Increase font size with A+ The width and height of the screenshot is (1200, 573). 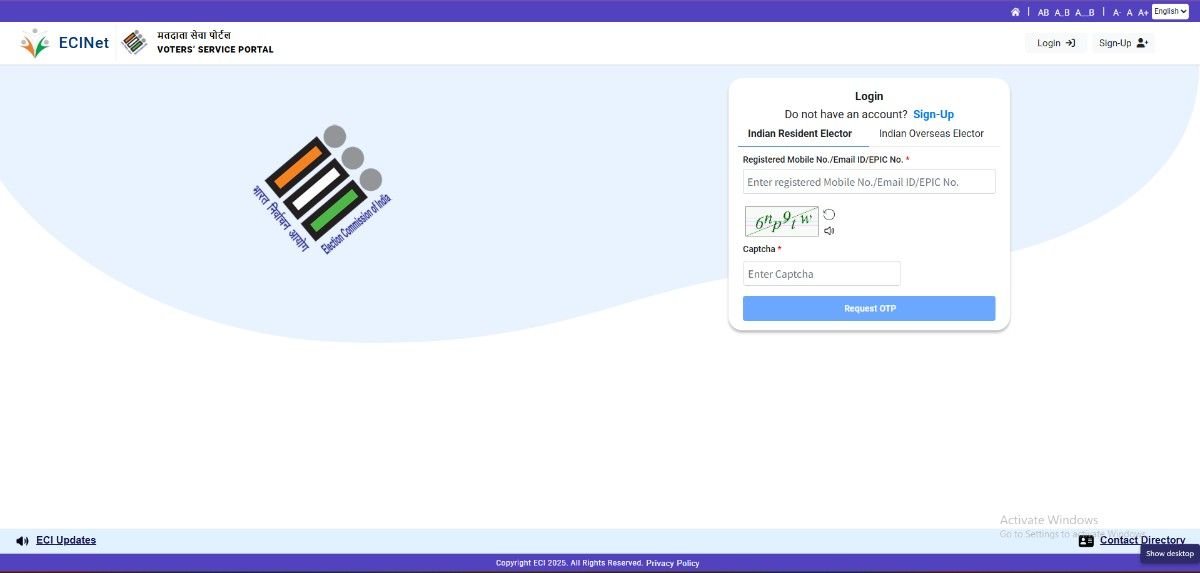click(x=1143, y=13)
